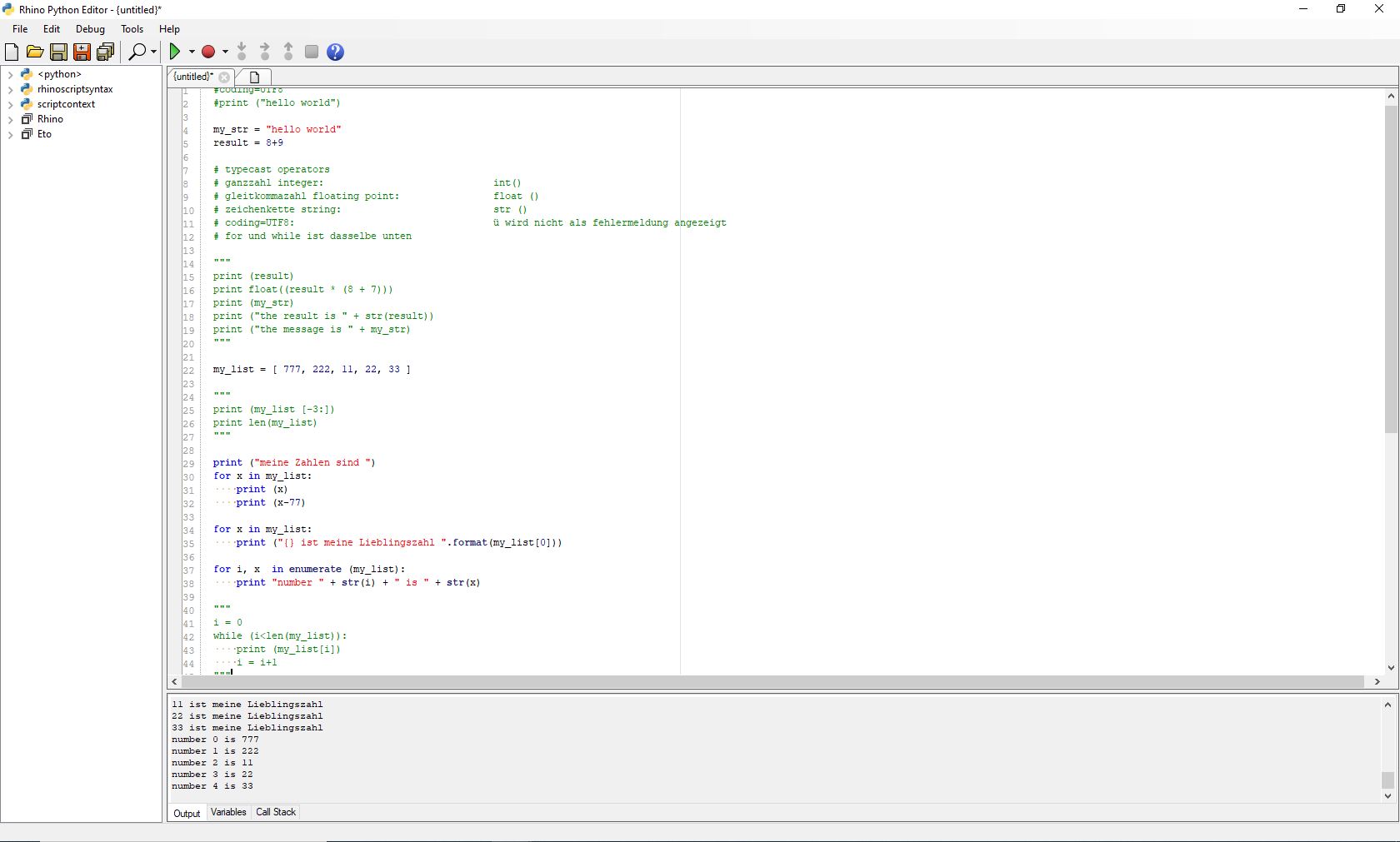Open the Help documentation

[334, 52]
